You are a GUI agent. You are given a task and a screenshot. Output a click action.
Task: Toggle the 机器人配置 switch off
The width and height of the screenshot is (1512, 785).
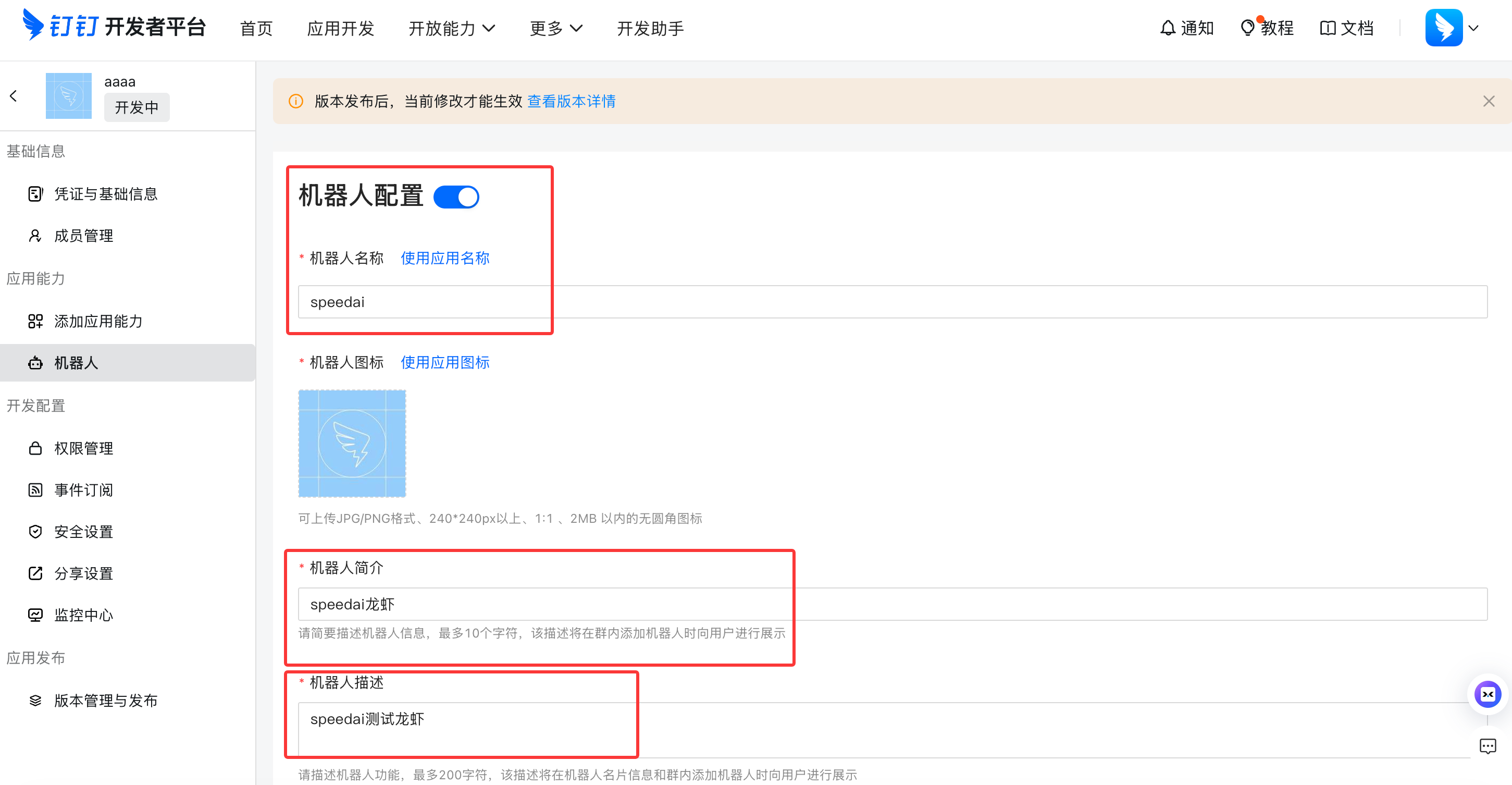(456, 197)
